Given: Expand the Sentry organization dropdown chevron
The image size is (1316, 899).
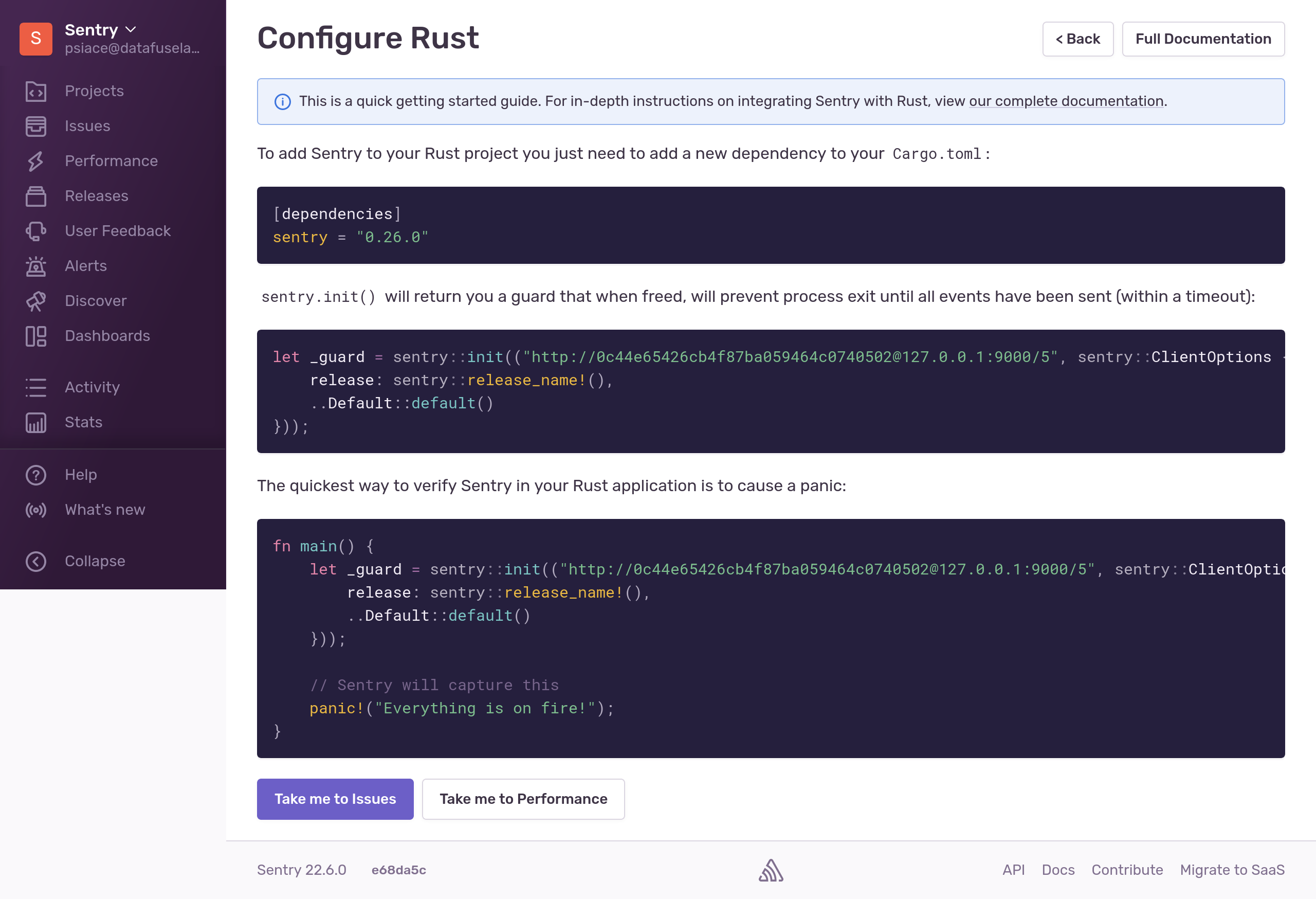Looking at the screenshot, I should click(131, 29).
